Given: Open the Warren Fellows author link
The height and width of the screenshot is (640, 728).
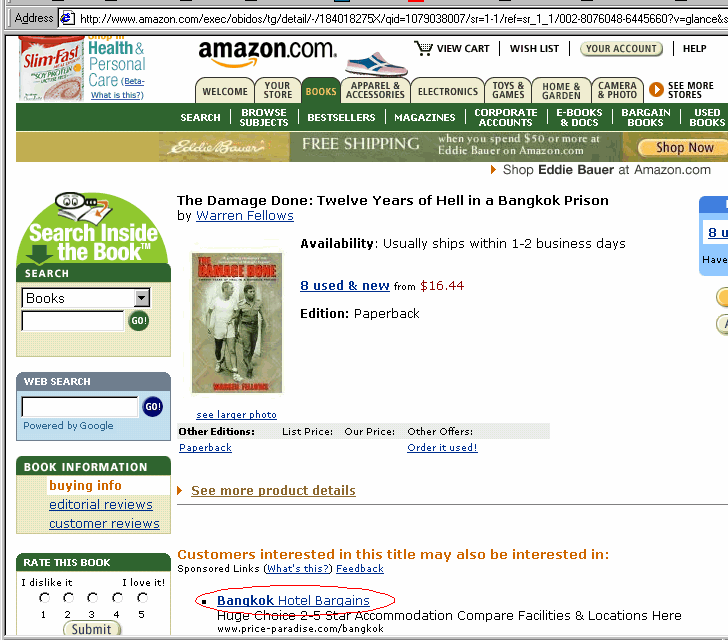Looking at the screenshot, I should 245,216.
